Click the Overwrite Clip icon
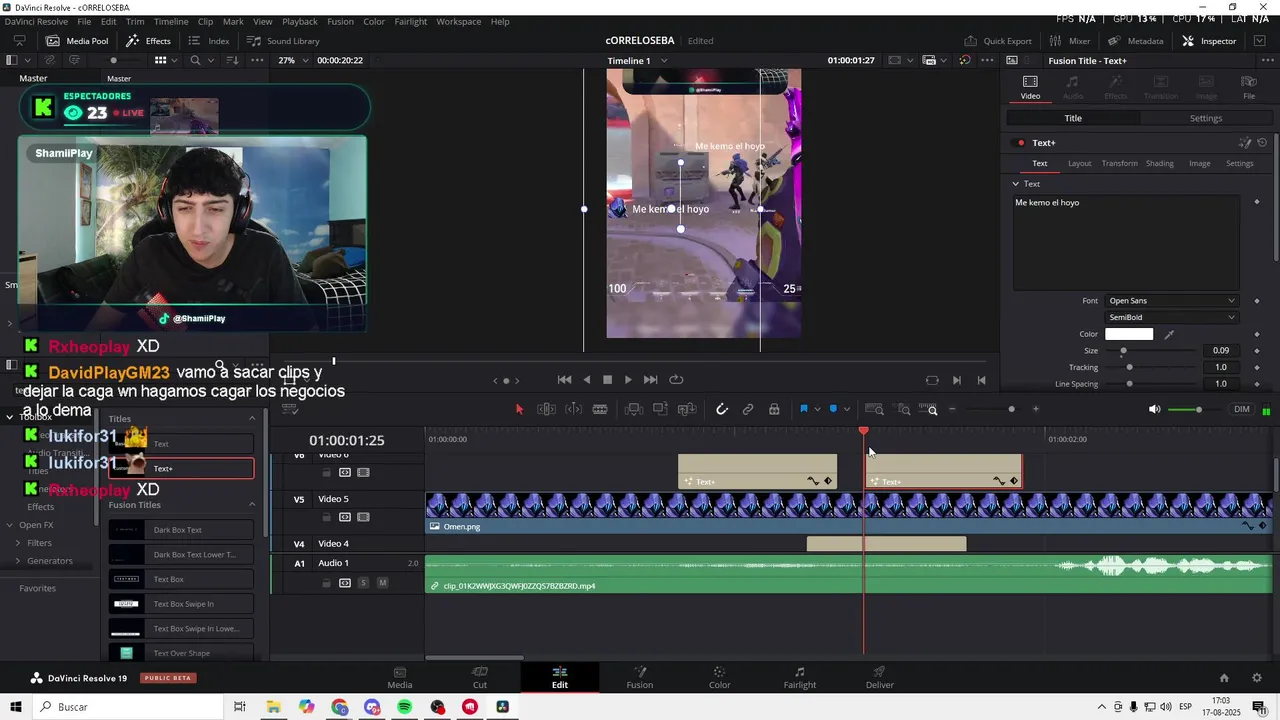Image resolution: width=1280 pixels, height=720 pixels. click(x=660, y=409)
